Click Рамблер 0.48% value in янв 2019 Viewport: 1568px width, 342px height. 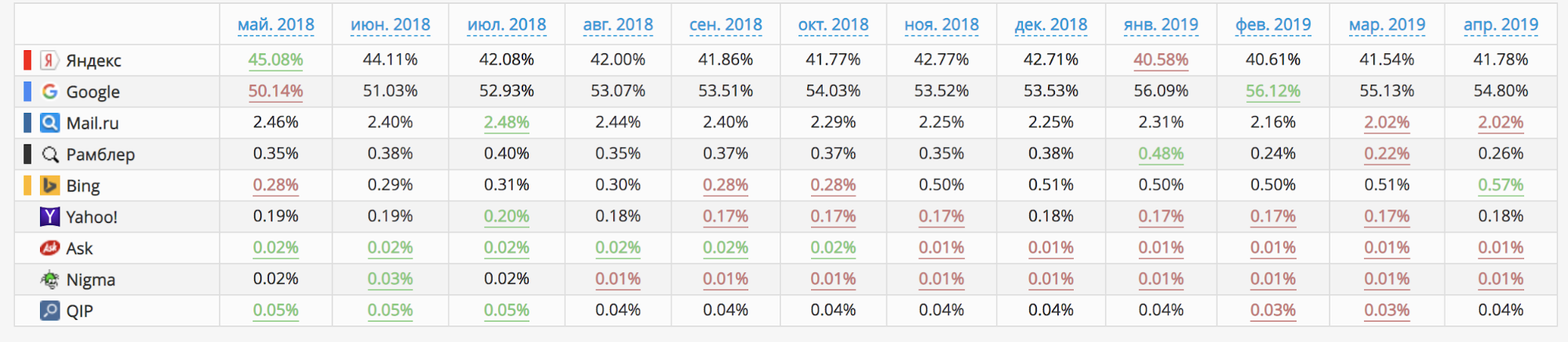[1161, 154]
